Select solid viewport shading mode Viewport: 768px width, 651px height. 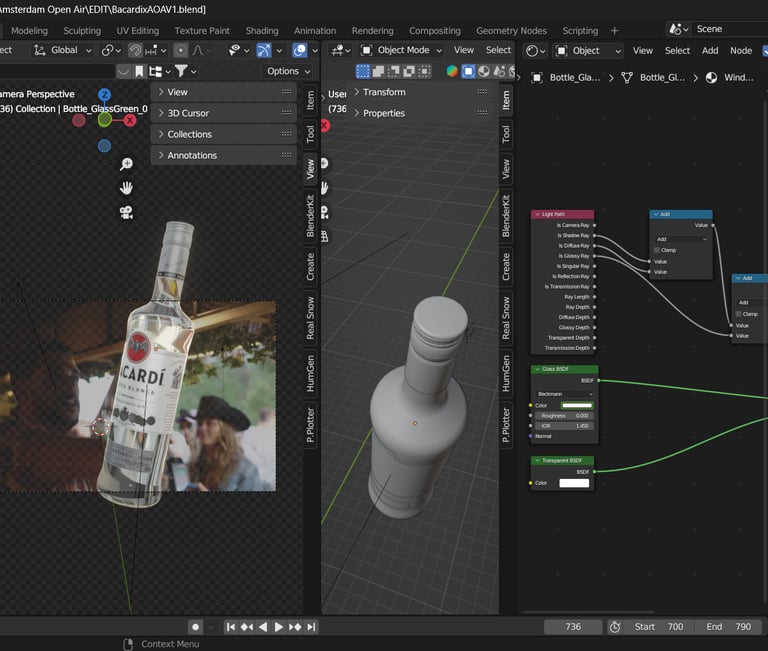(x=468, y=72)
